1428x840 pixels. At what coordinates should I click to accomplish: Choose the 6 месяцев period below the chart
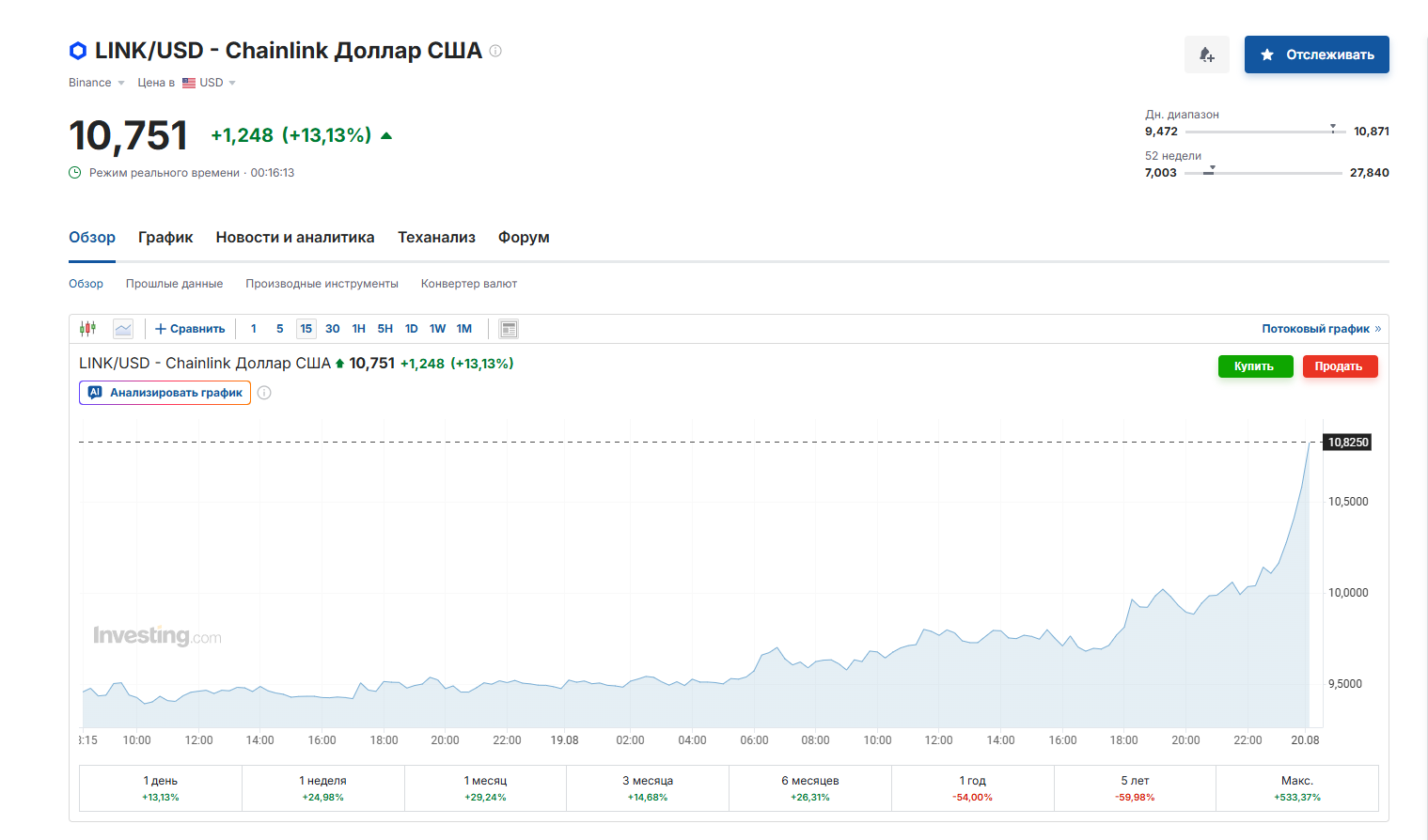pyautogui.click(x=810, y=788)
